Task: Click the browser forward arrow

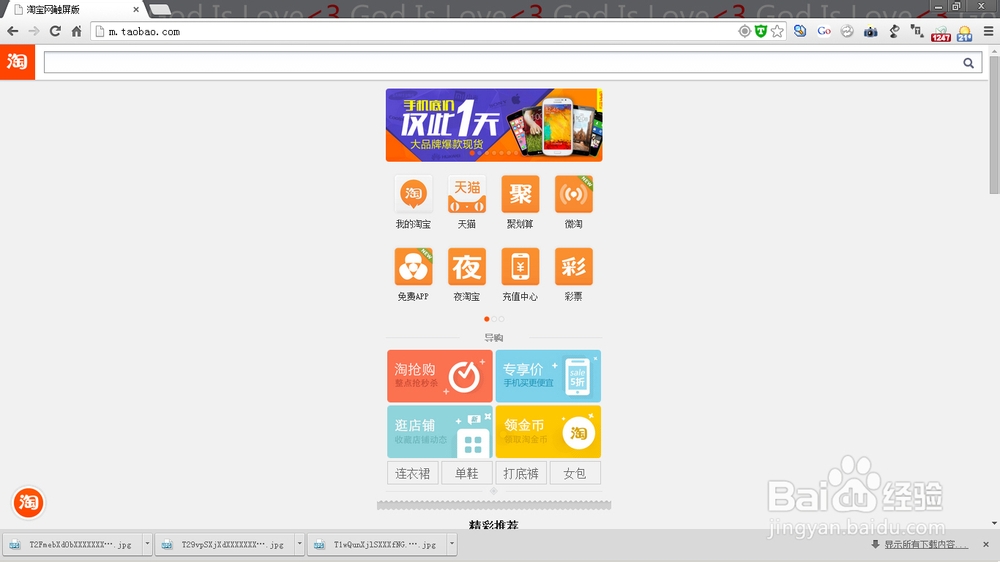Action: (x=34, y=31)
